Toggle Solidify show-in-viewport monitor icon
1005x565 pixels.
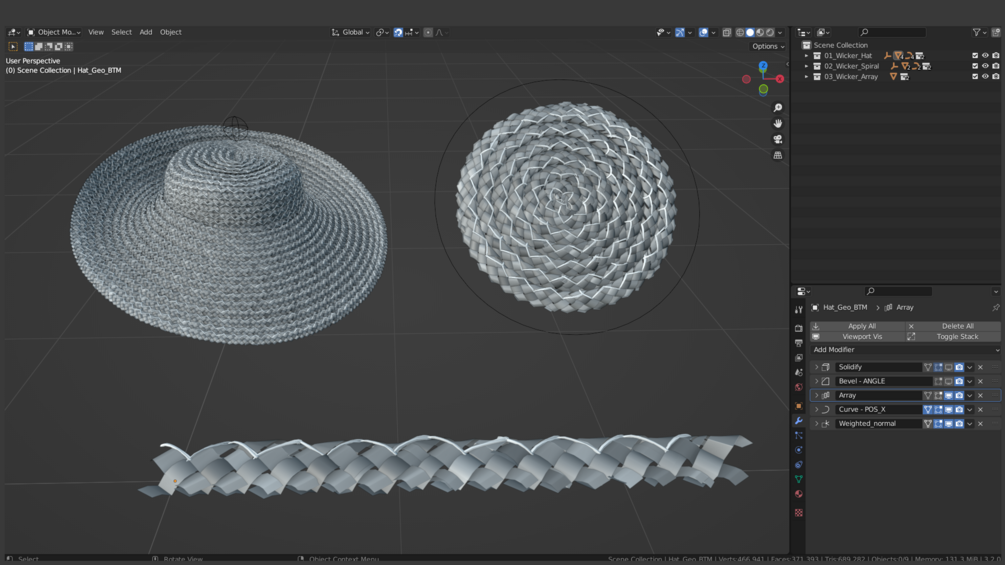coord(949,367)
